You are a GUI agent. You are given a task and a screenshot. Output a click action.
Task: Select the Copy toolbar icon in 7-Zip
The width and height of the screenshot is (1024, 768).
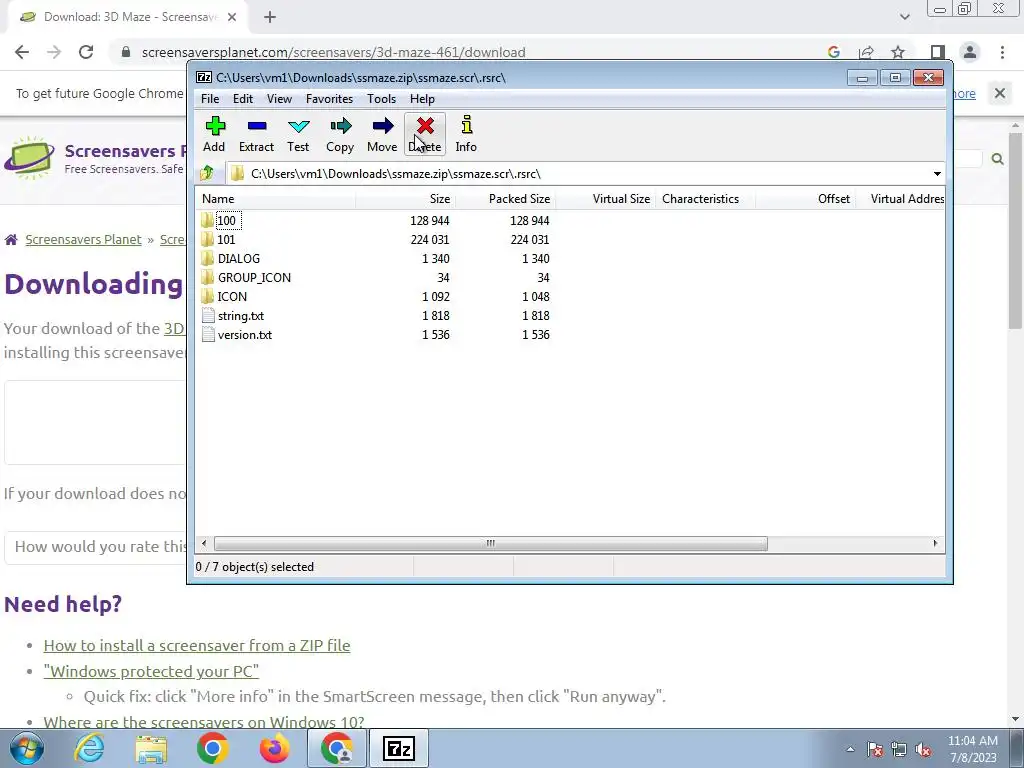(x=340, y=135)
